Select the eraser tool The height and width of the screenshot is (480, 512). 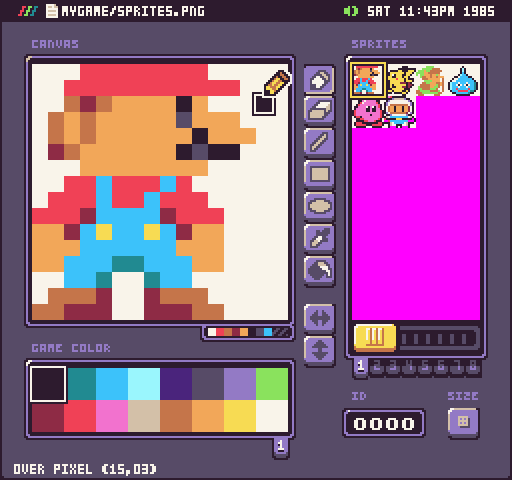pos(319,110)
